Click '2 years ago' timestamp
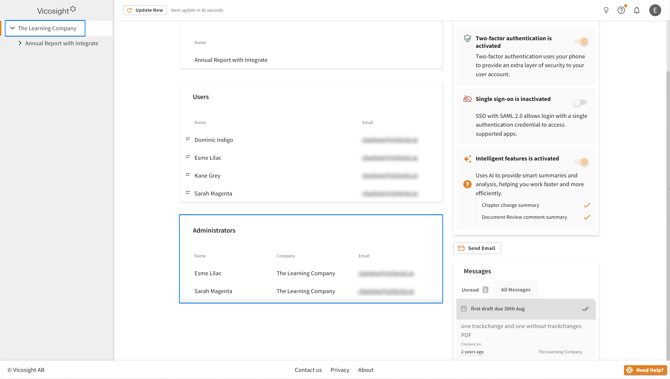Viewport: 670px width, 379px height. point(472,352)
